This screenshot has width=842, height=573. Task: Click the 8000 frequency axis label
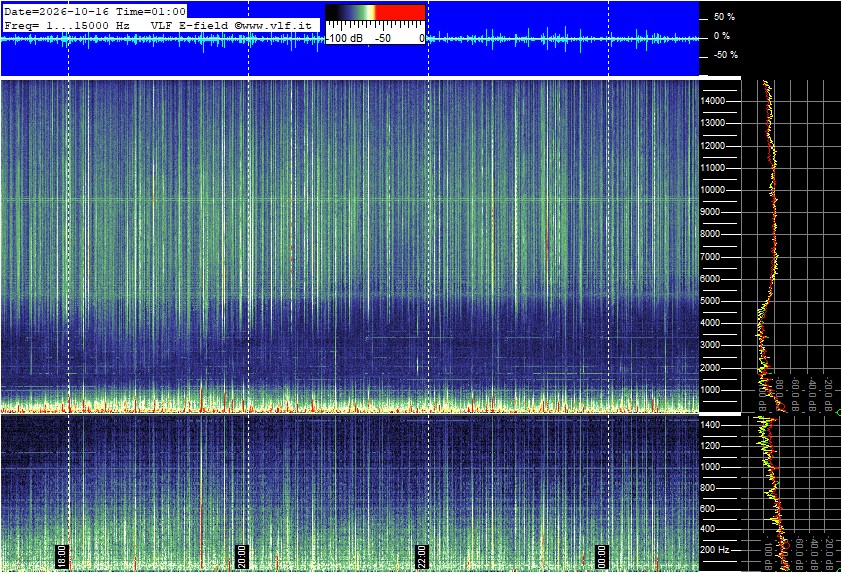710,234
